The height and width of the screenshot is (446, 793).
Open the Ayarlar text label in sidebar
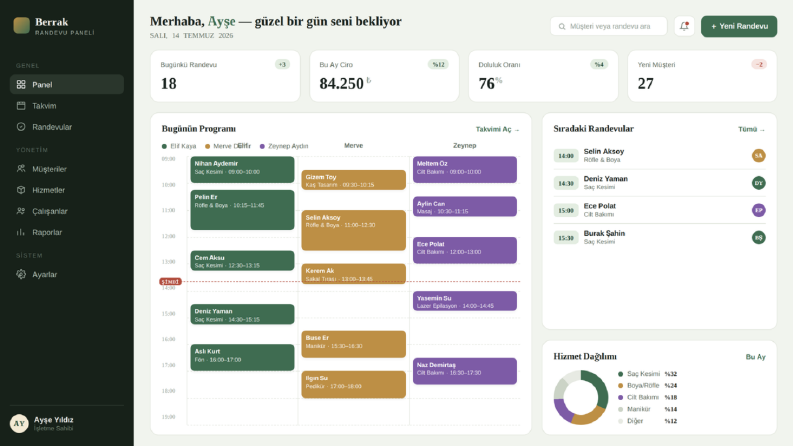click(45, 275)
